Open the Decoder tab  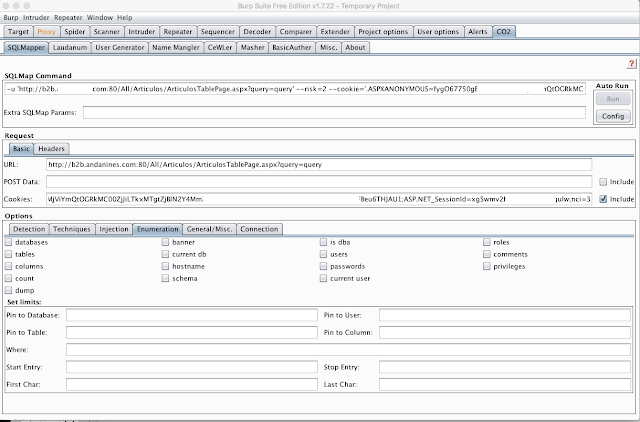257,31
